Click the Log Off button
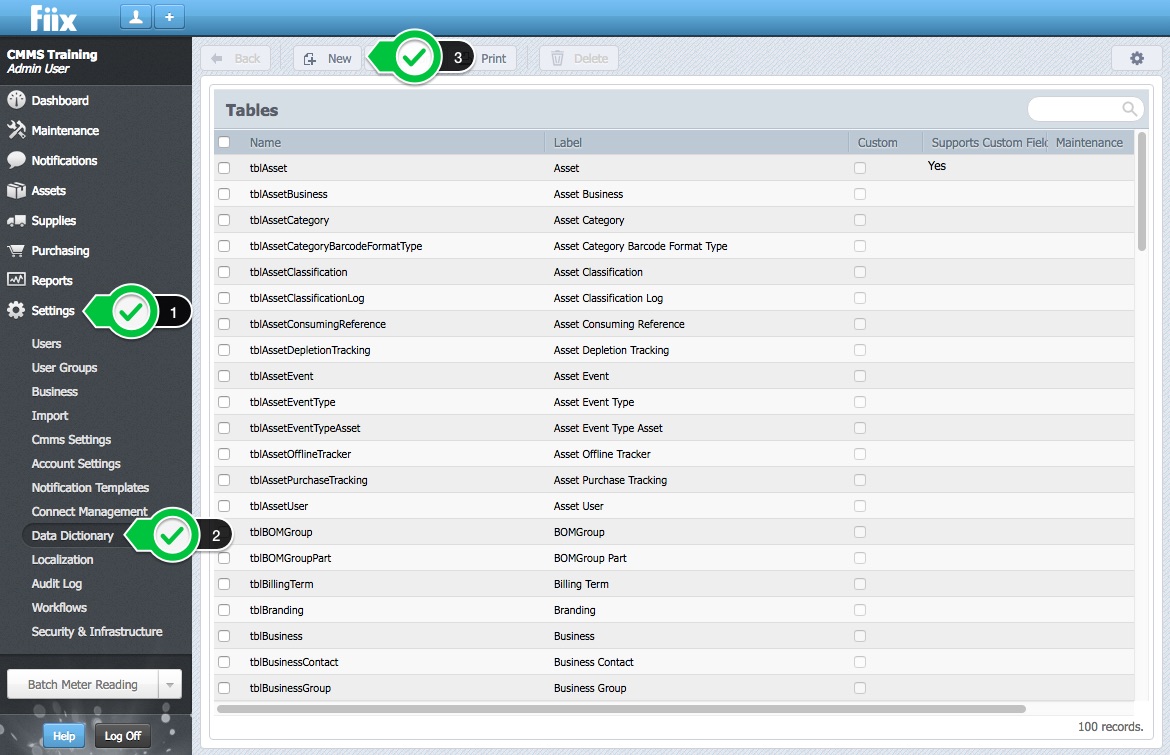The width and height of the screenshot is (1170, 755). pos(122,736)
